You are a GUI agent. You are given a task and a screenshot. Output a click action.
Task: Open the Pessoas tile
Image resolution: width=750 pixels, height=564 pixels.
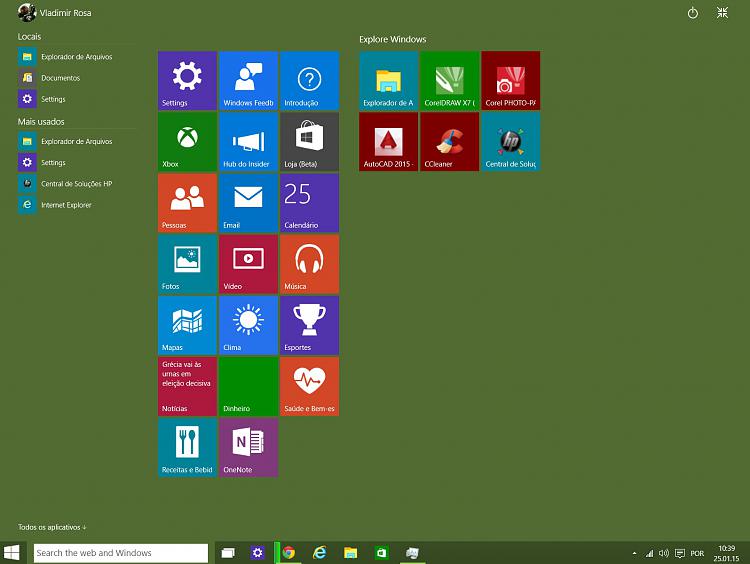pyautogui.click(x=187, y=203)
